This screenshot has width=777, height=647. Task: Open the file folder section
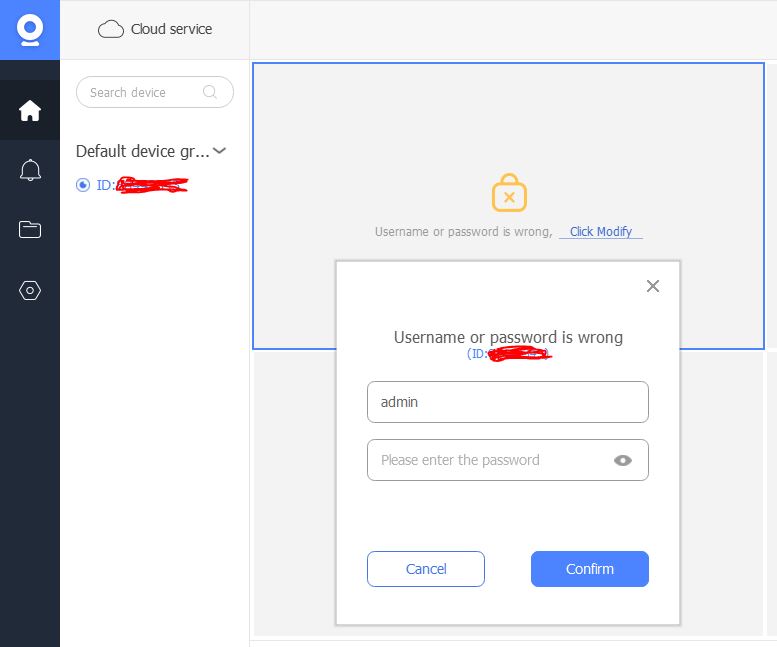[30, 230]
